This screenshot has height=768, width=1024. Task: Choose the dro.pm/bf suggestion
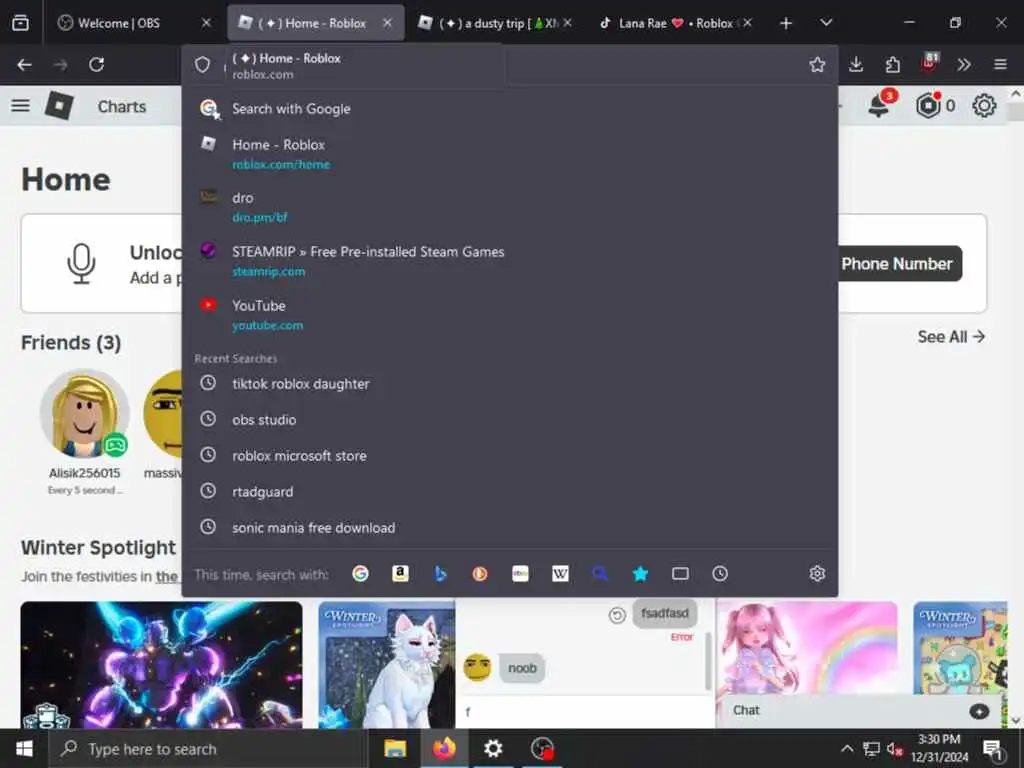coord(509,206)
